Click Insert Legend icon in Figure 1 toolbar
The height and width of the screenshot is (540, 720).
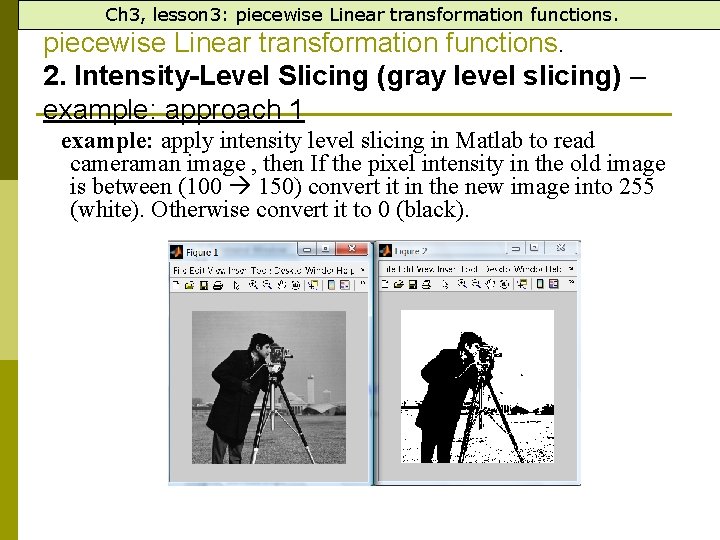click(x=345, y=285)
